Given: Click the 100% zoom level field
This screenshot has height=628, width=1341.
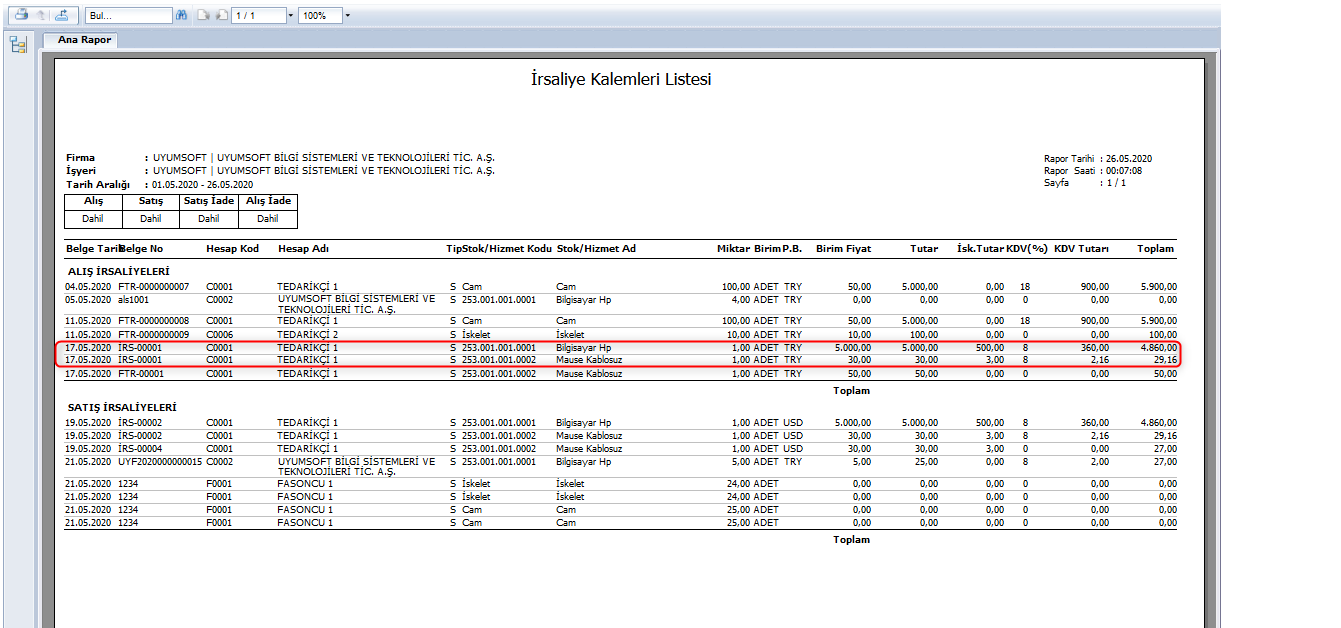Looking at the screenshot, I should click(x=318, y=16).
